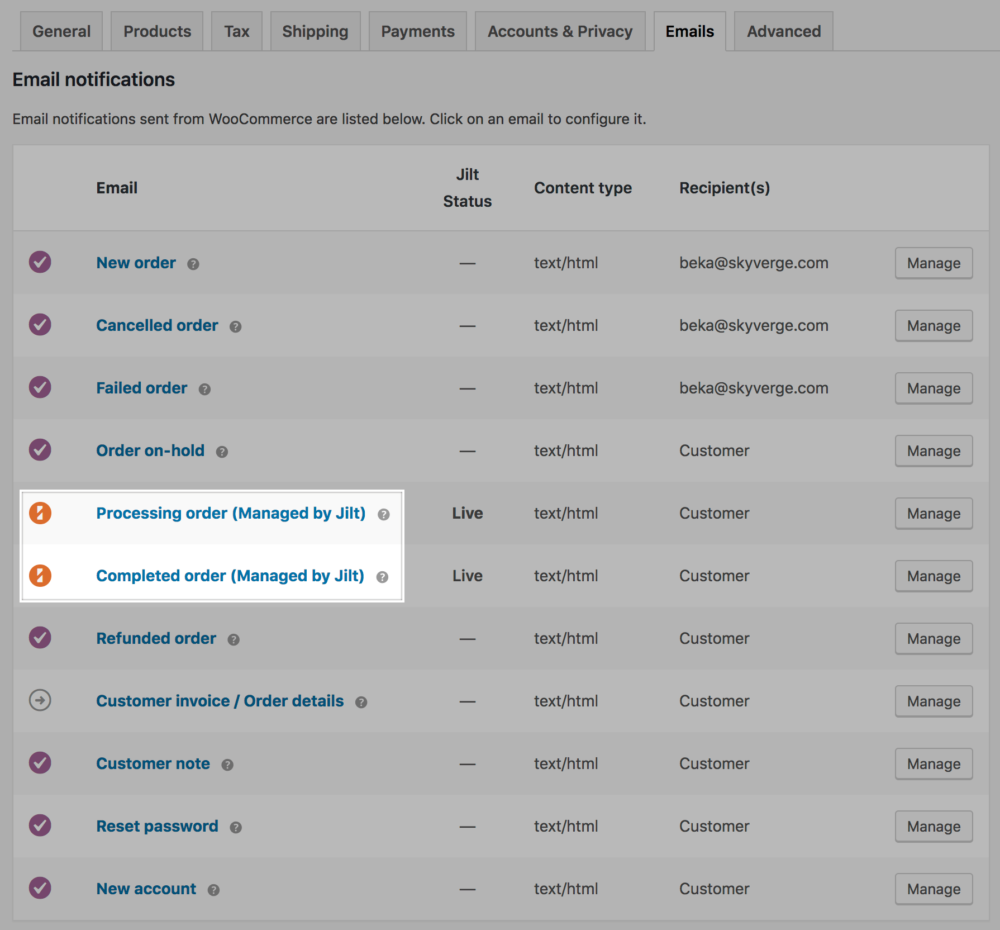Switch to the General settings tab
Viewport: 1000px width, 930px height.
tap(61, 31)
